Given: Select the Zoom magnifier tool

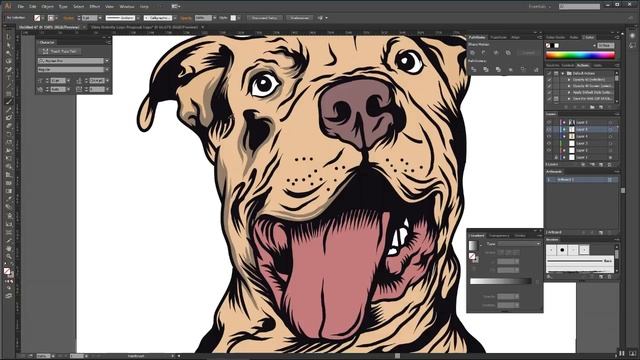Looking at the screenshot, I should (x=8, y=257).
